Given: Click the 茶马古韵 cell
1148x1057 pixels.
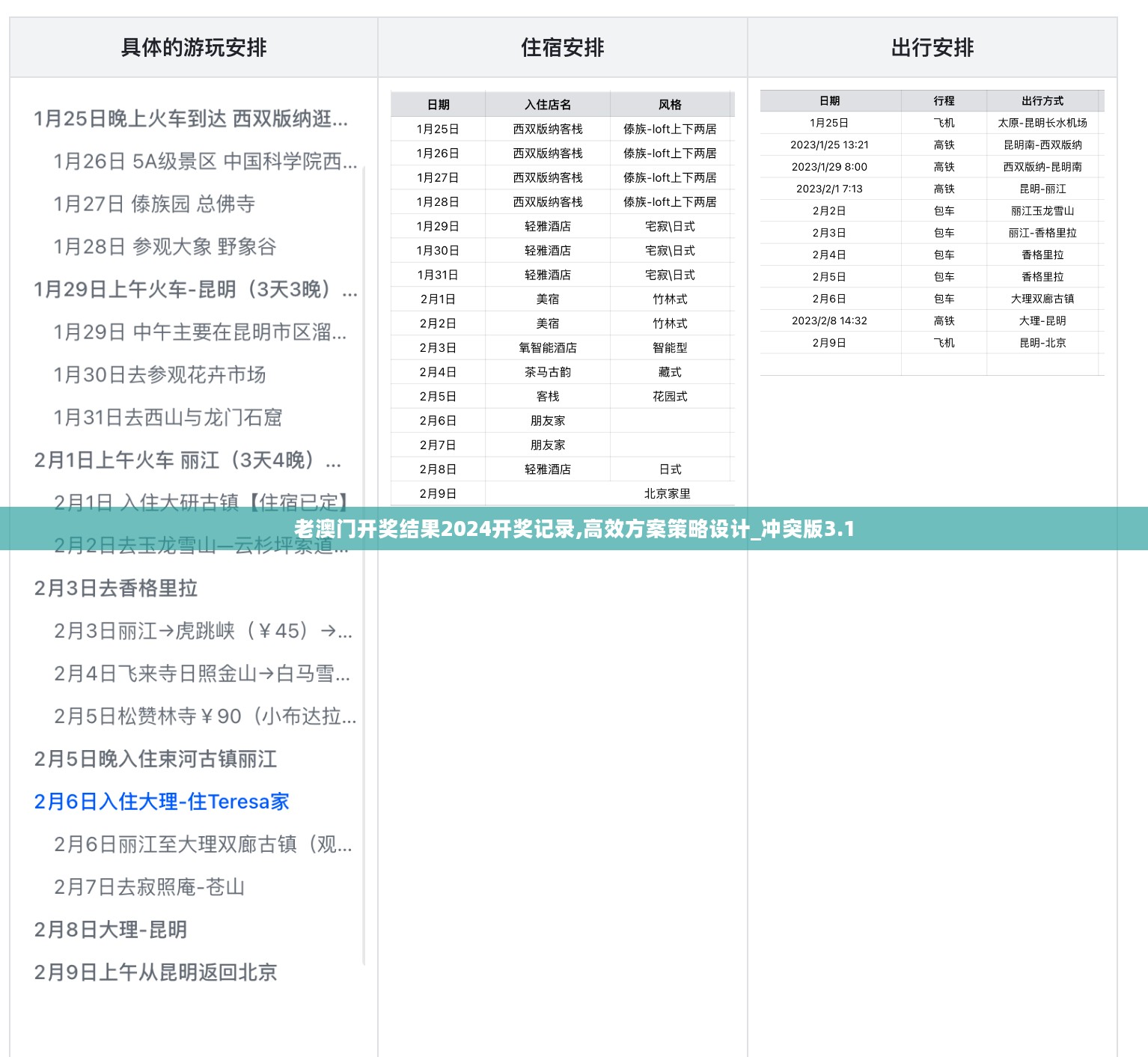Looking at the screenshot, I should pyautogui.click(x=548, y=372).
